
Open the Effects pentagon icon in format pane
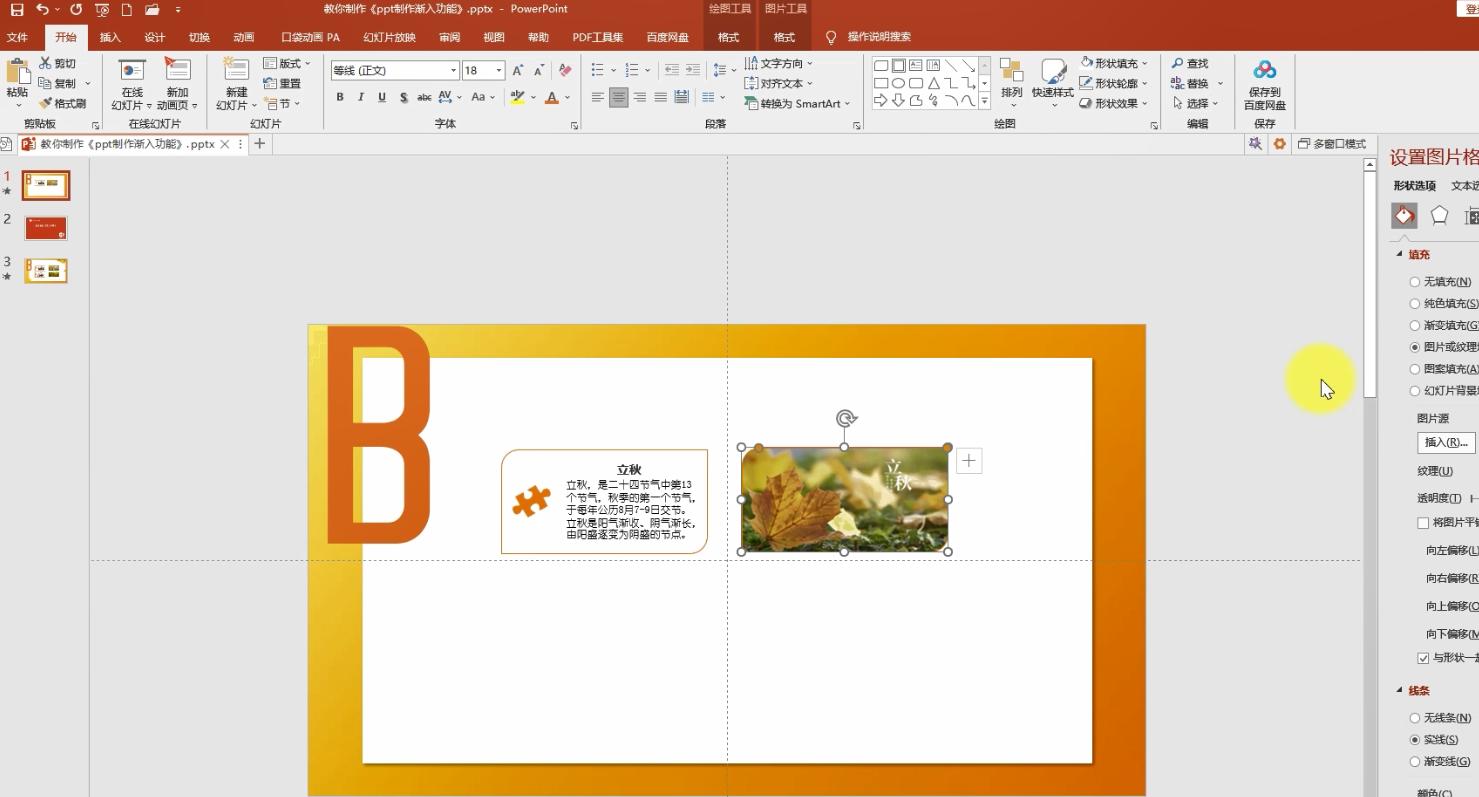1439,215
